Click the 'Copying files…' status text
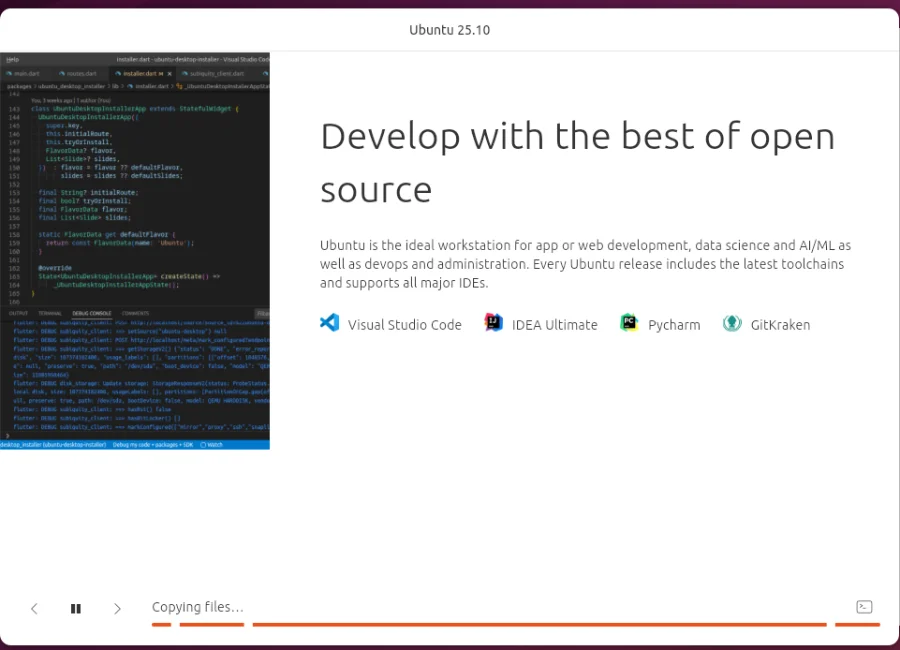The image size is (900, 650). click(197, 607)
